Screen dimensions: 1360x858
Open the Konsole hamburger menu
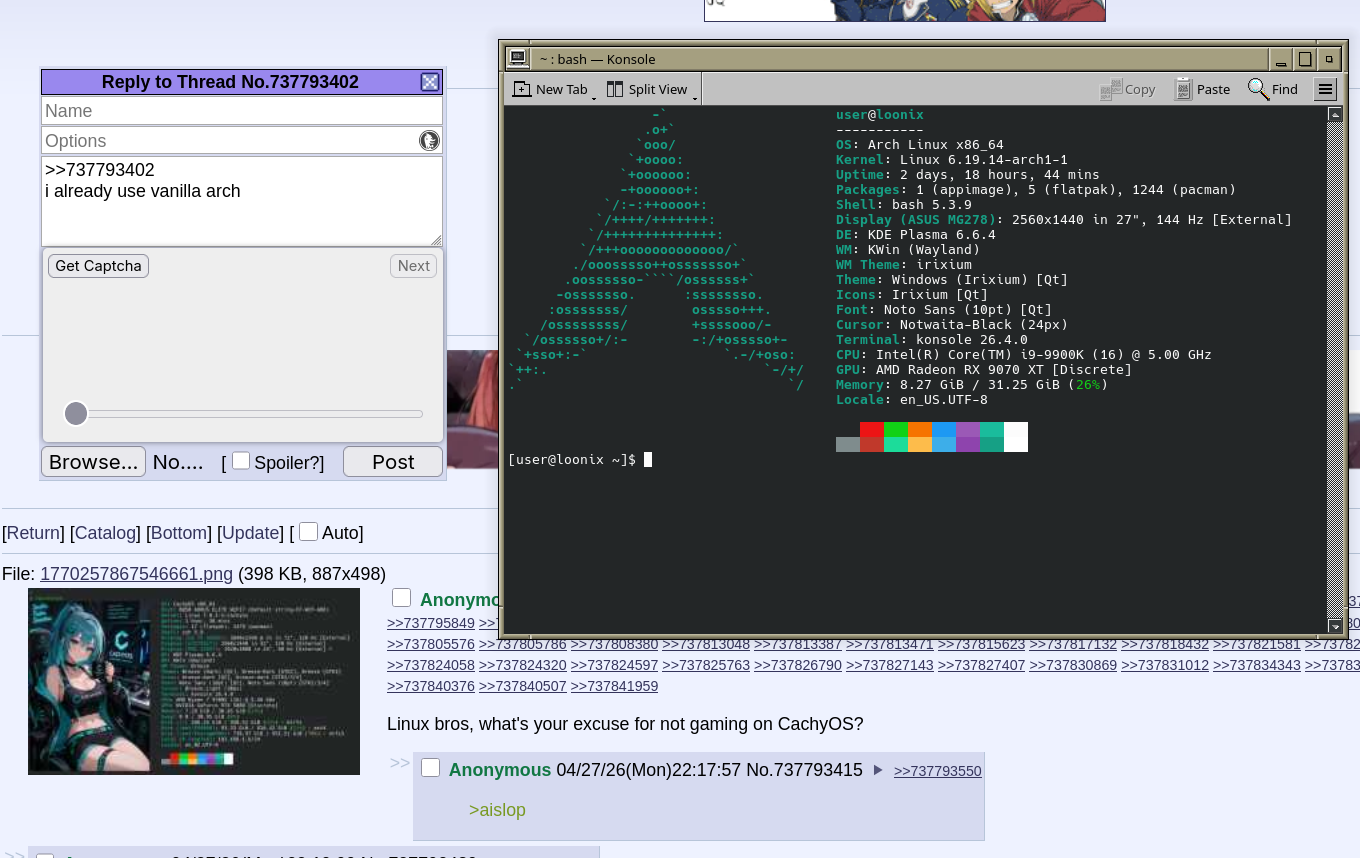1325,89
